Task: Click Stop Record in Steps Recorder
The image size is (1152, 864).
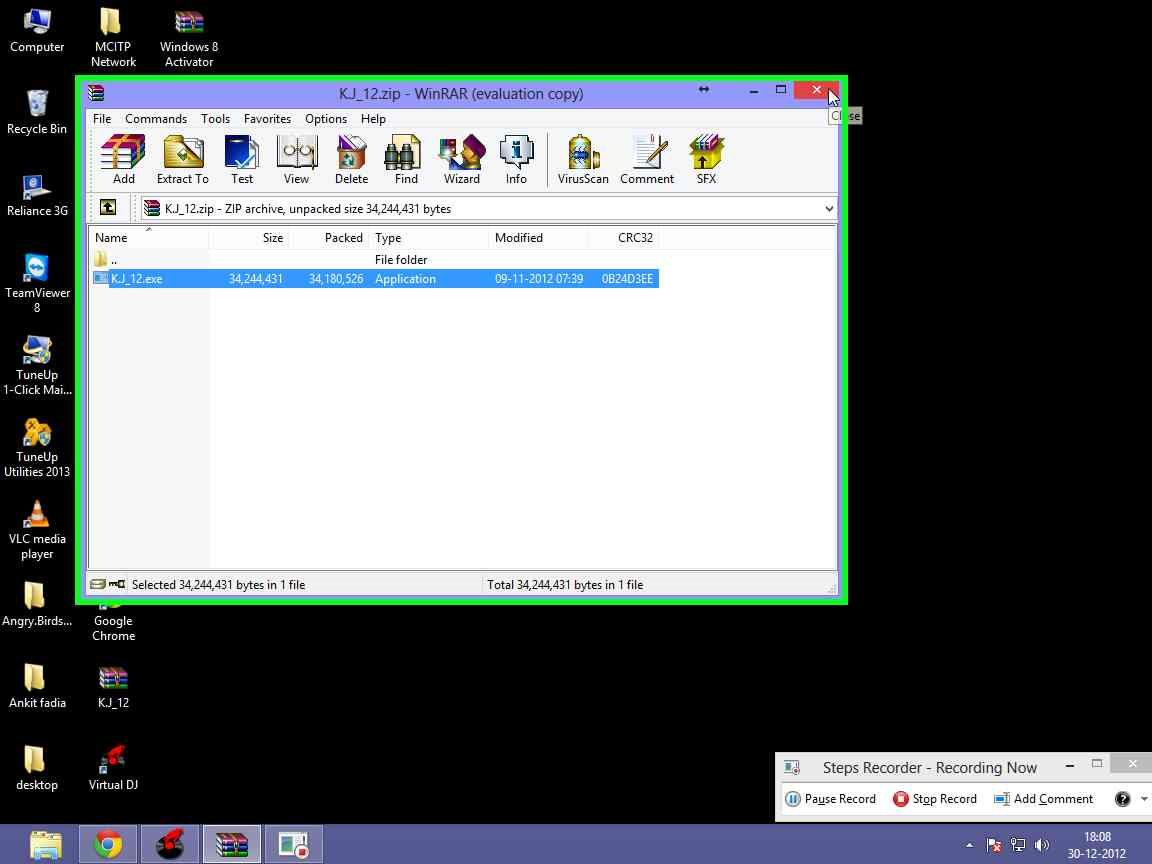Action: [935, 799]
